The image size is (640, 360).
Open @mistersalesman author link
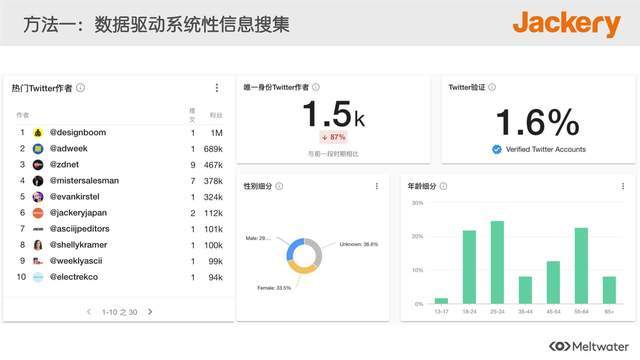point(84,180)
